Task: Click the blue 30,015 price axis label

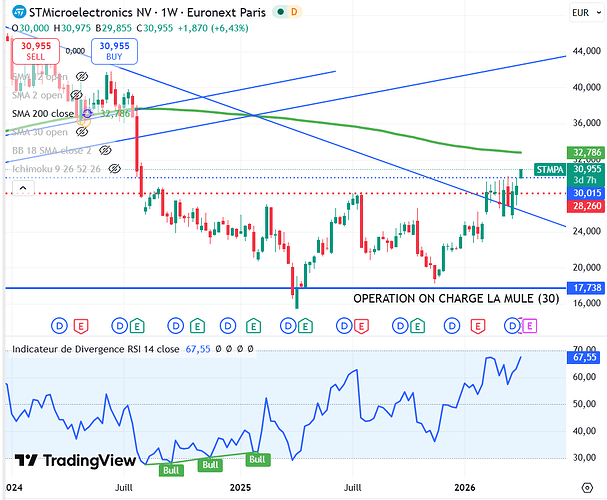Action: pyautogui.click(x=587, y=193)
